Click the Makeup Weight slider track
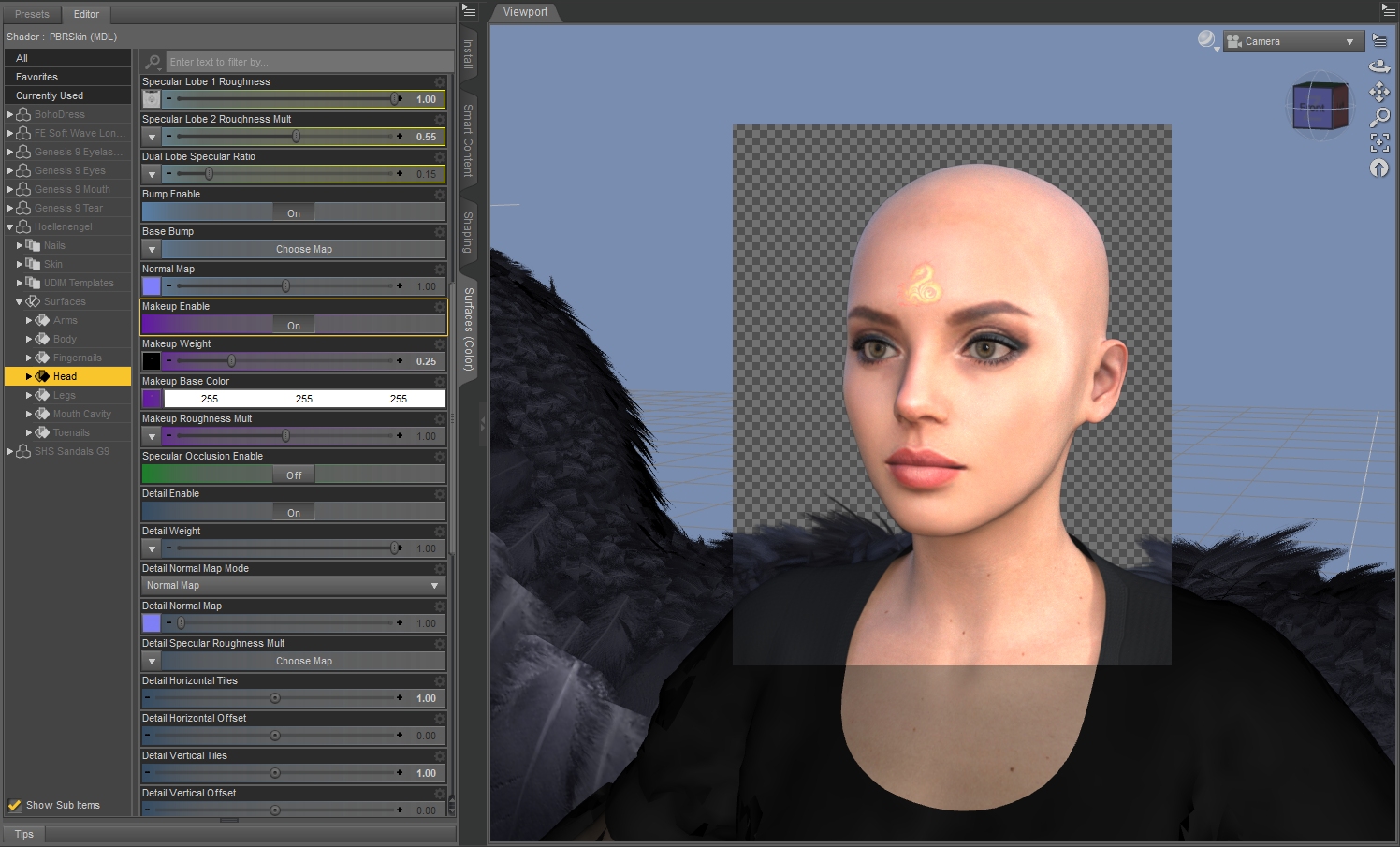 click(285, 361)
